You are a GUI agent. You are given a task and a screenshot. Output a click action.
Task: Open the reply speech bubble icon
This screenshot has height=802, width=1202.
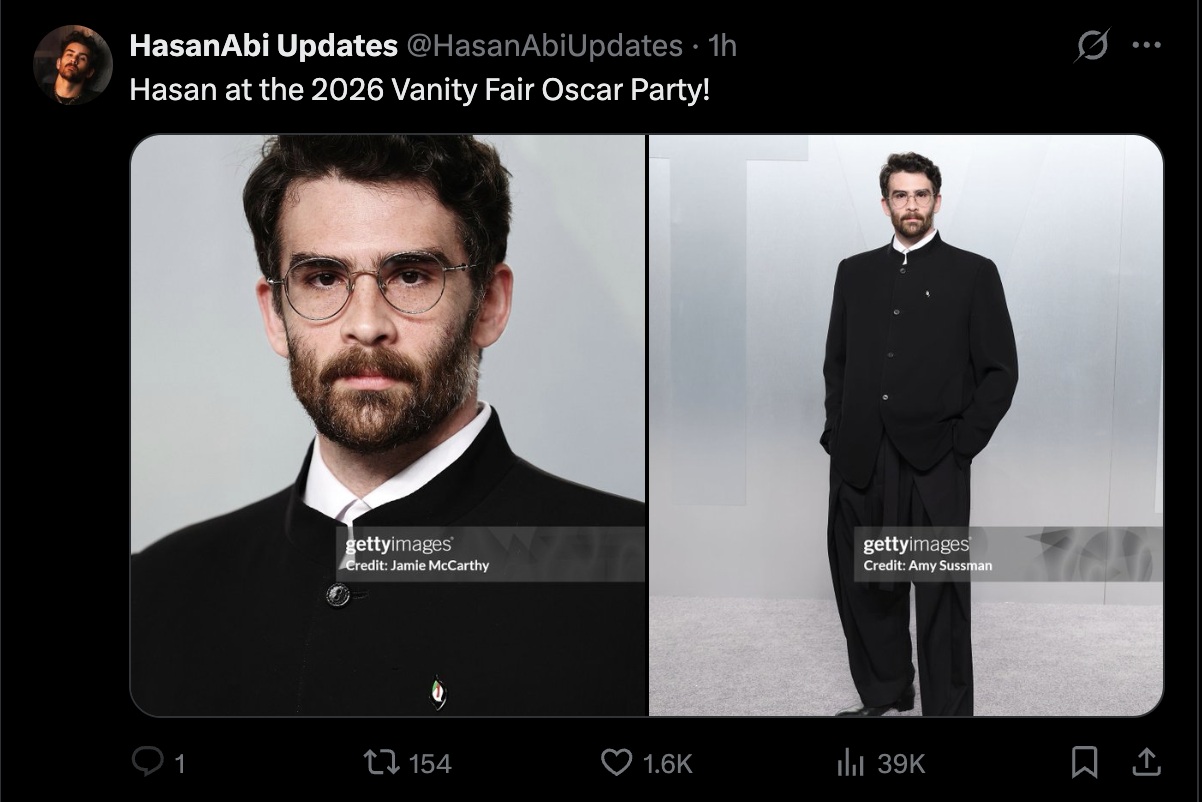pos(148,763)
